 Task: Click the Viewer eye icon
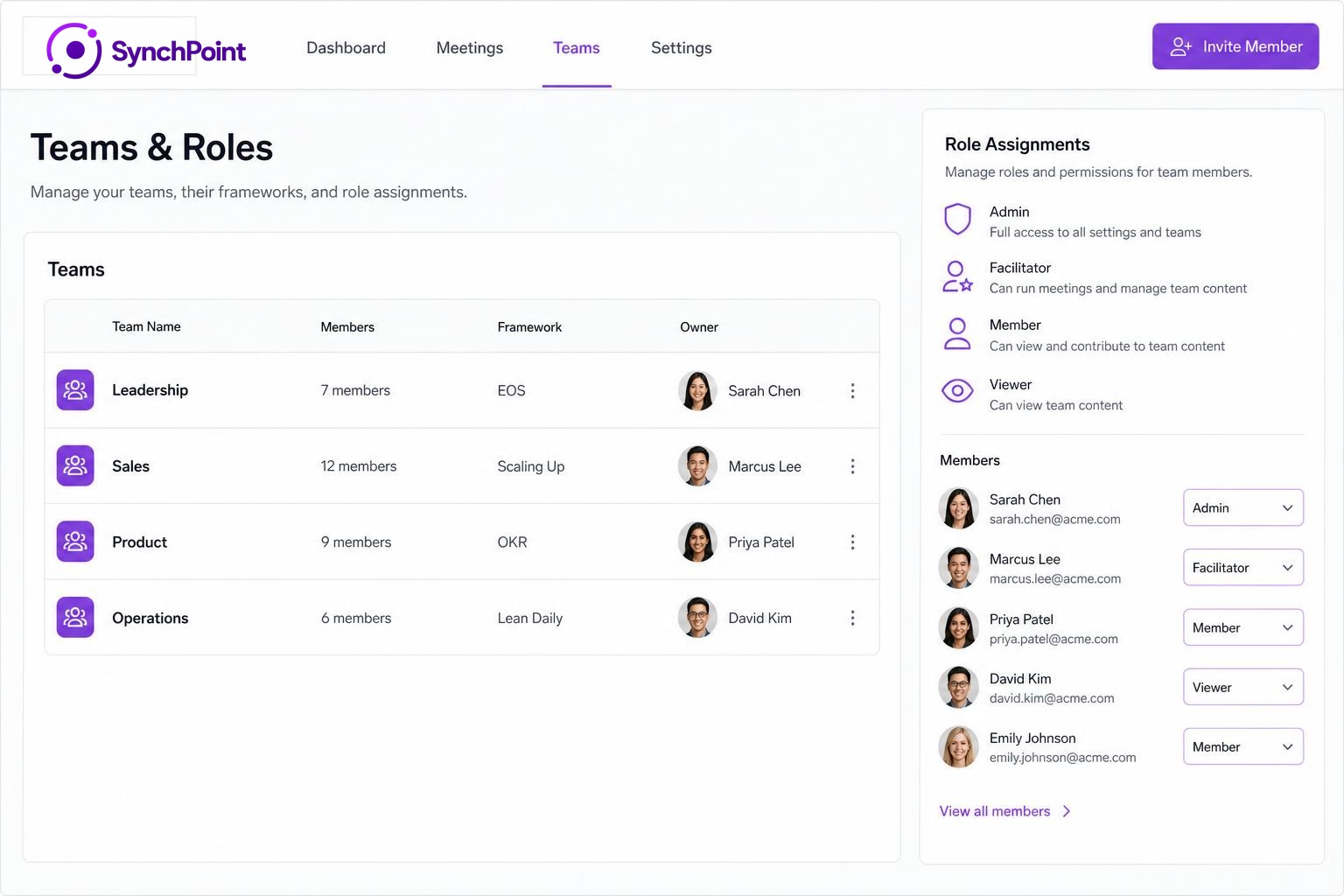coord(957,391)
